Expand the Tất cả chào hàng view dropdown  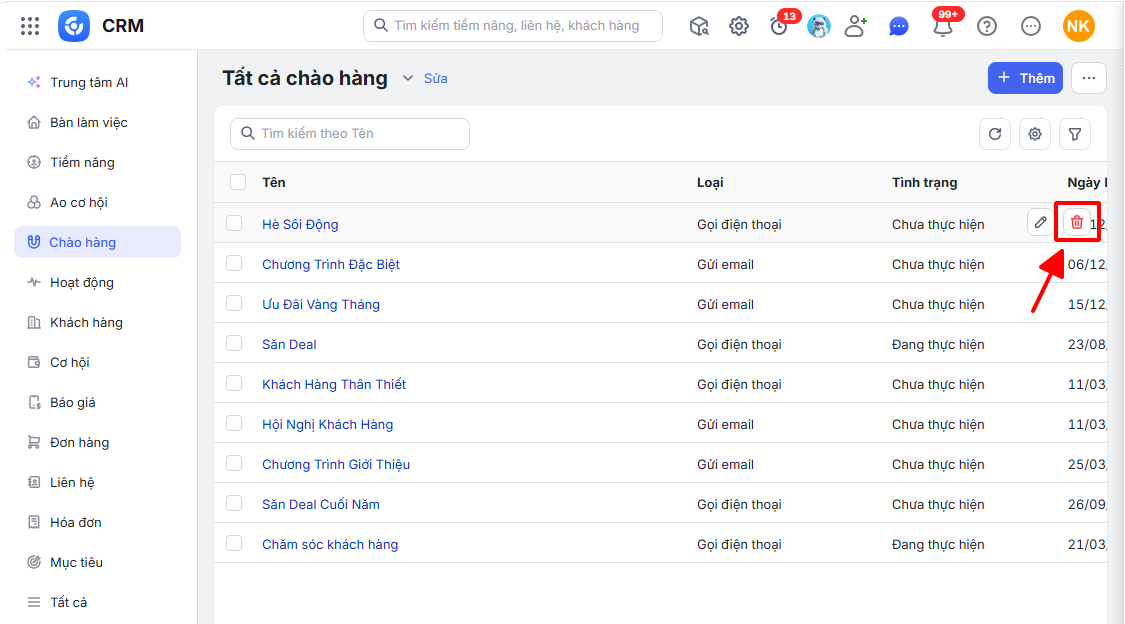click(x=408, y=78)
